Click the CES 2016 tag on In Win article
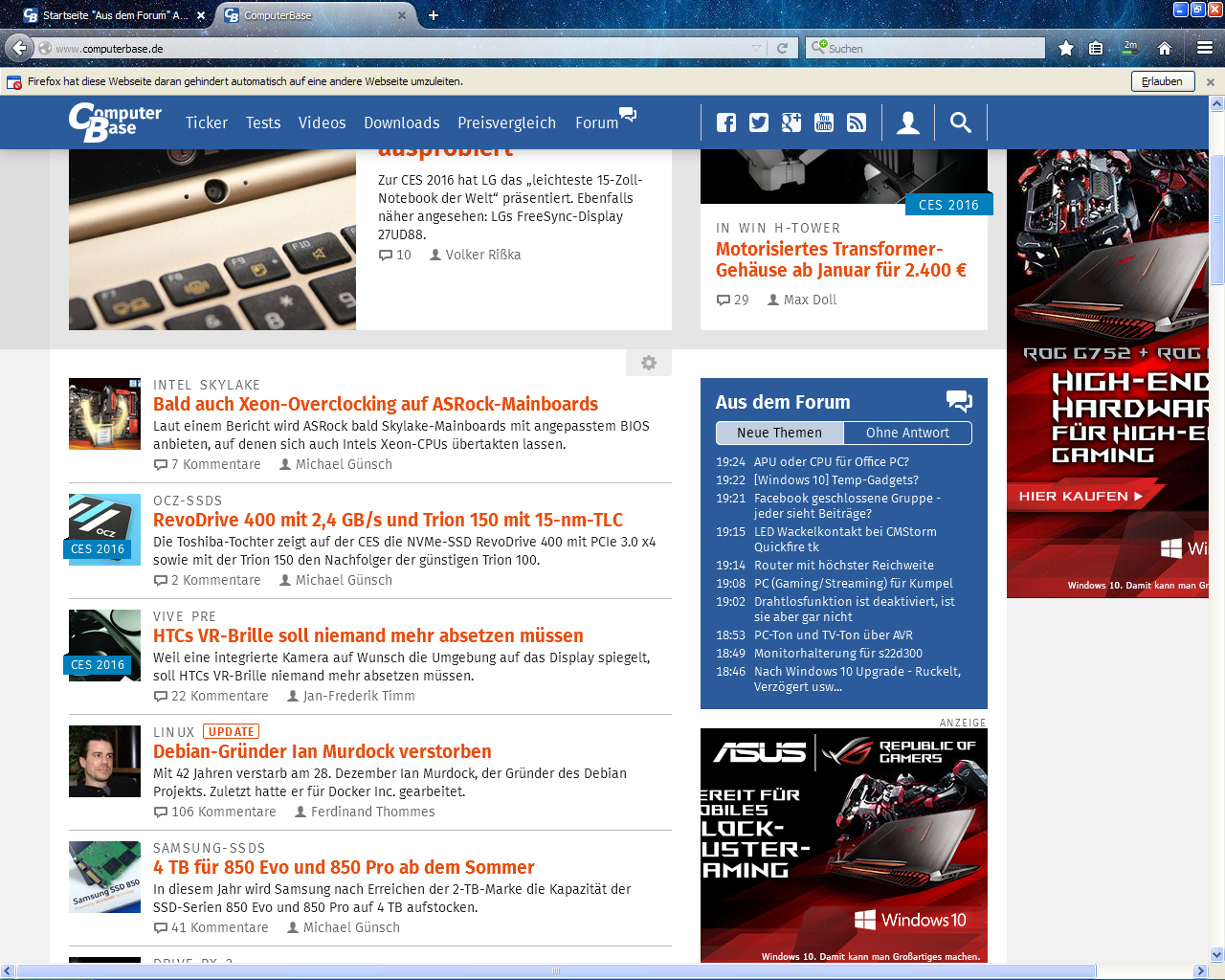Viewport: 1225px width, 980px height. click(x=948, y=204)
